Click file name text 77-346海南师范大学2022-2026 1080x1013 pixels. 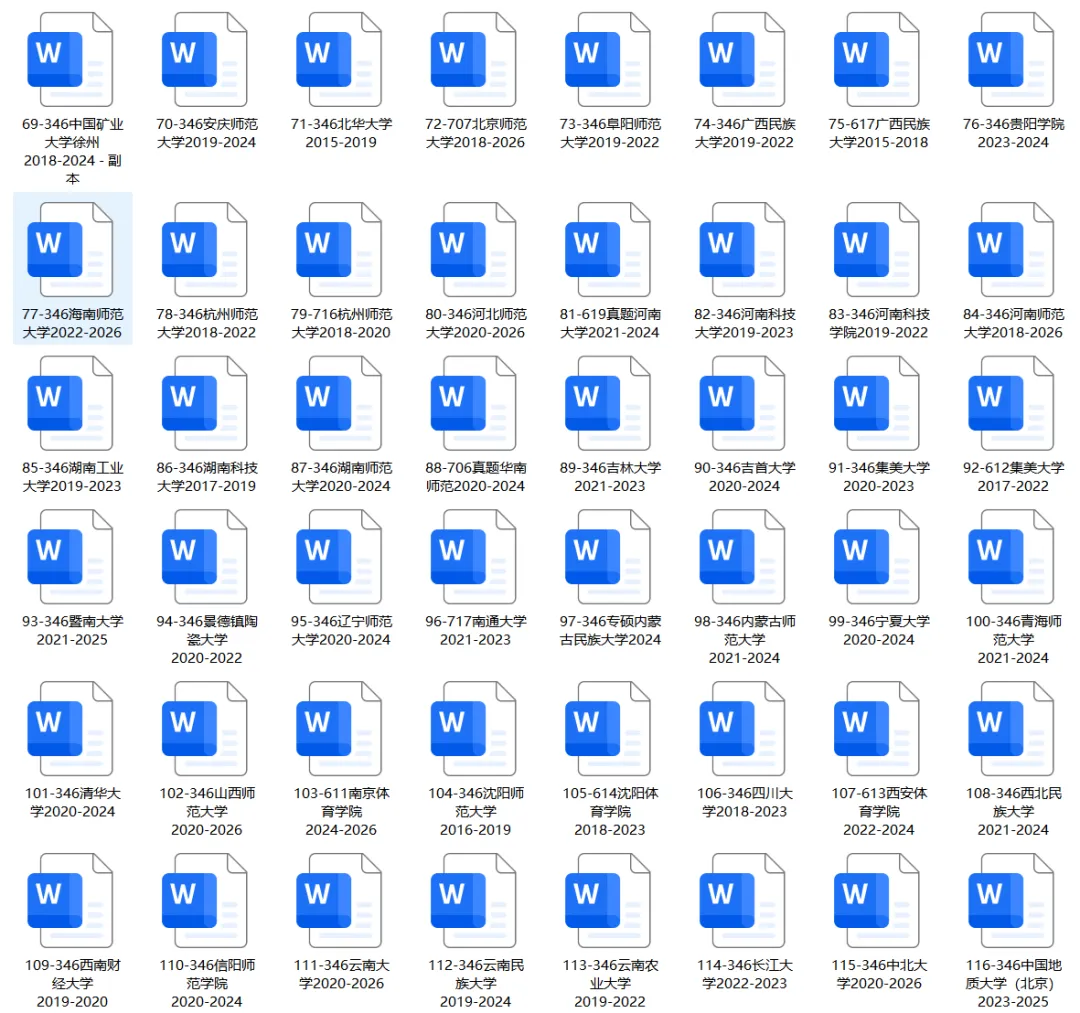[x=72, y=323]
